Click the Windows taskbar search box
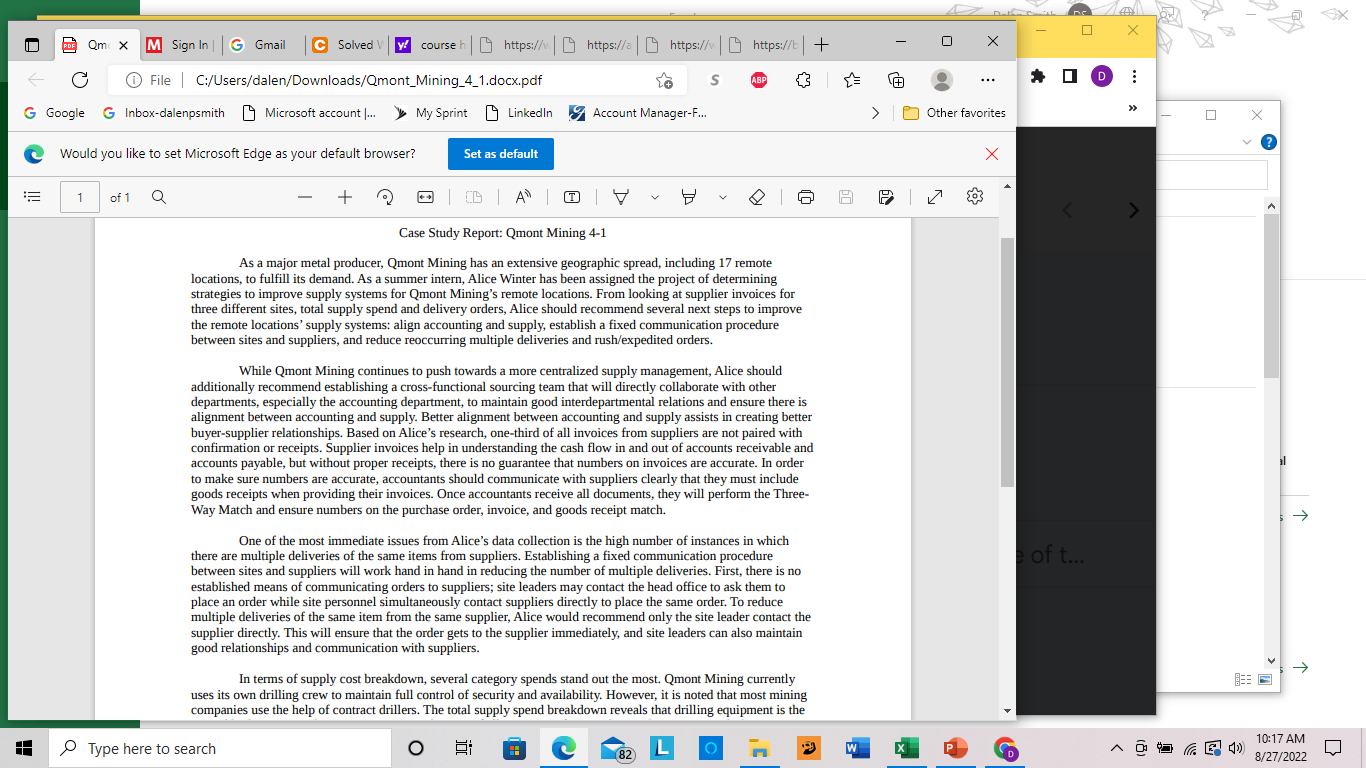The width and height of the screenshot is (1366, 768). click(220, 748)
